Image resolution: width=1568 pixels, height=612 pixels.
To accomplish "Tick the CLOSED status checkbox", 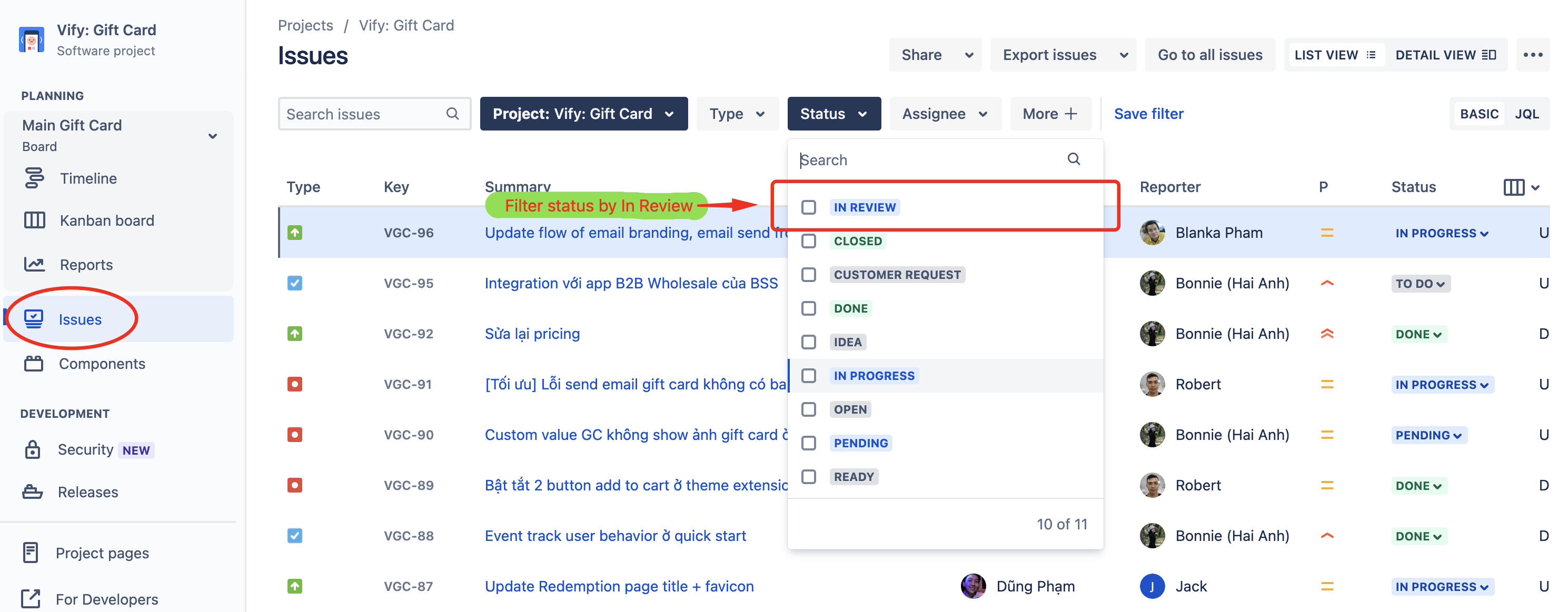I will tap(808, 241).
